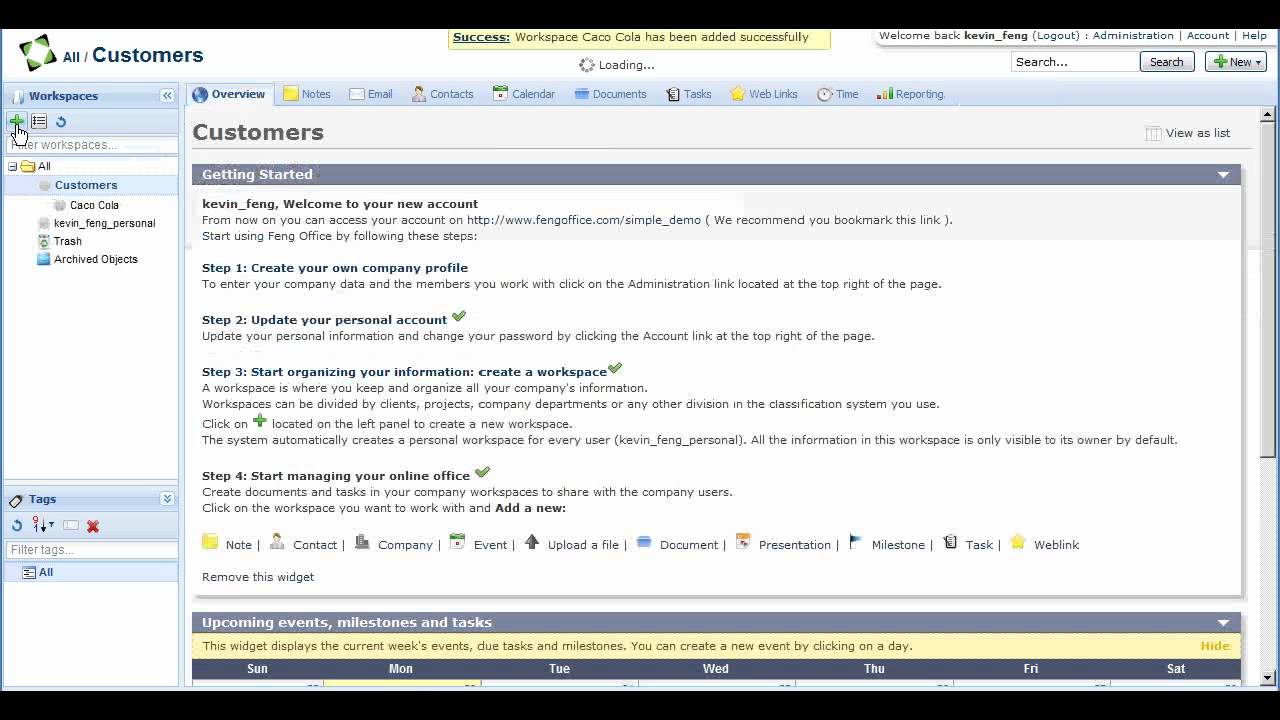Click the Filter tags input field
1280x720 pixels.
click(92, 550)
